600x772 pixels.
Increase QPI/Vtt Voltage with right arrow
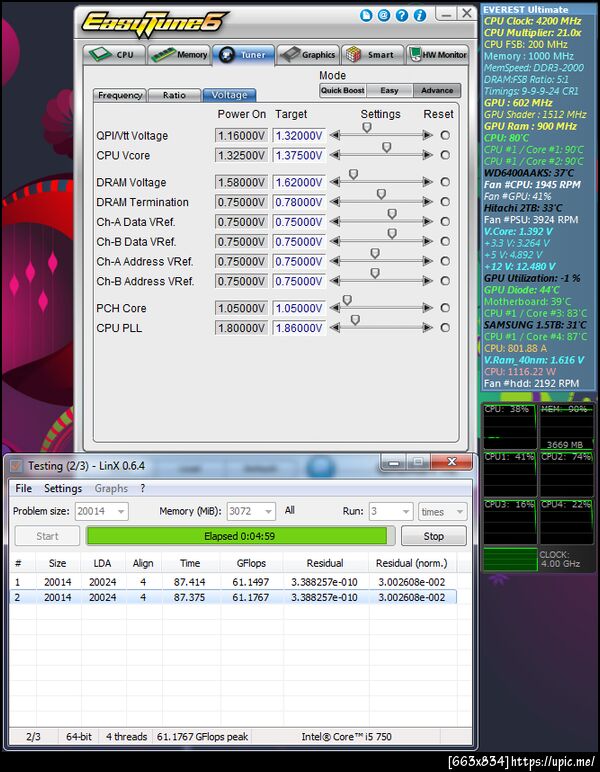click(427, 135)
